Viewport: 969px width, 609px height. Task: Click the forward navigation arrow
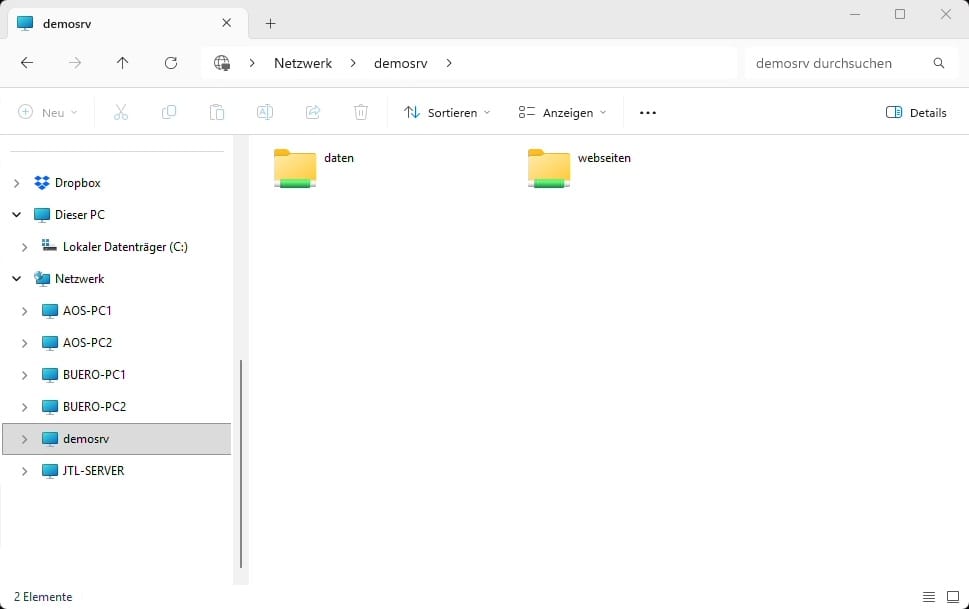click(75, 62)
